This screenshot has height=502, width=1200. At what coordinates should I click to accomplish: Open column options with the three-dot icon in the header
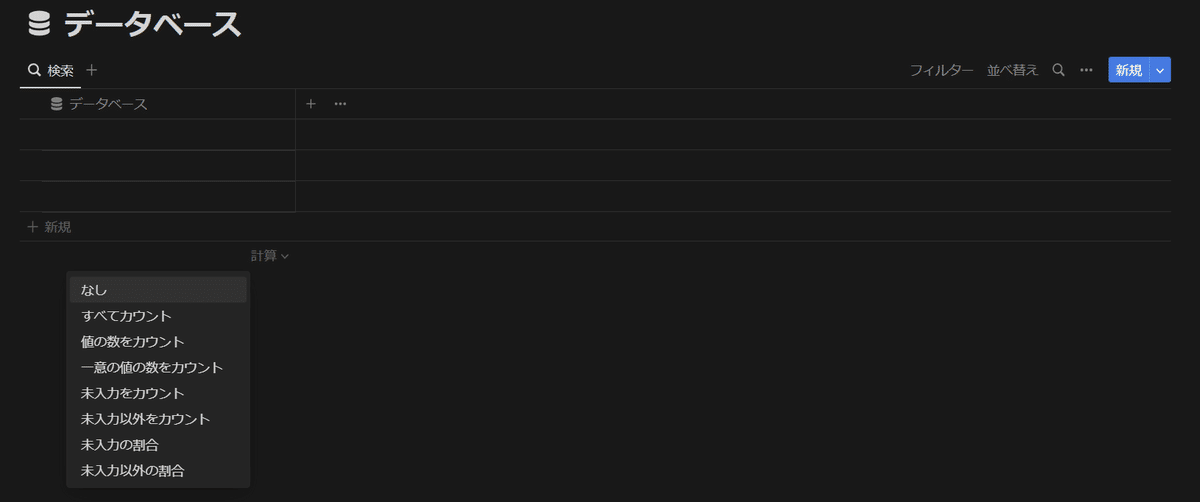pos(340,104)
